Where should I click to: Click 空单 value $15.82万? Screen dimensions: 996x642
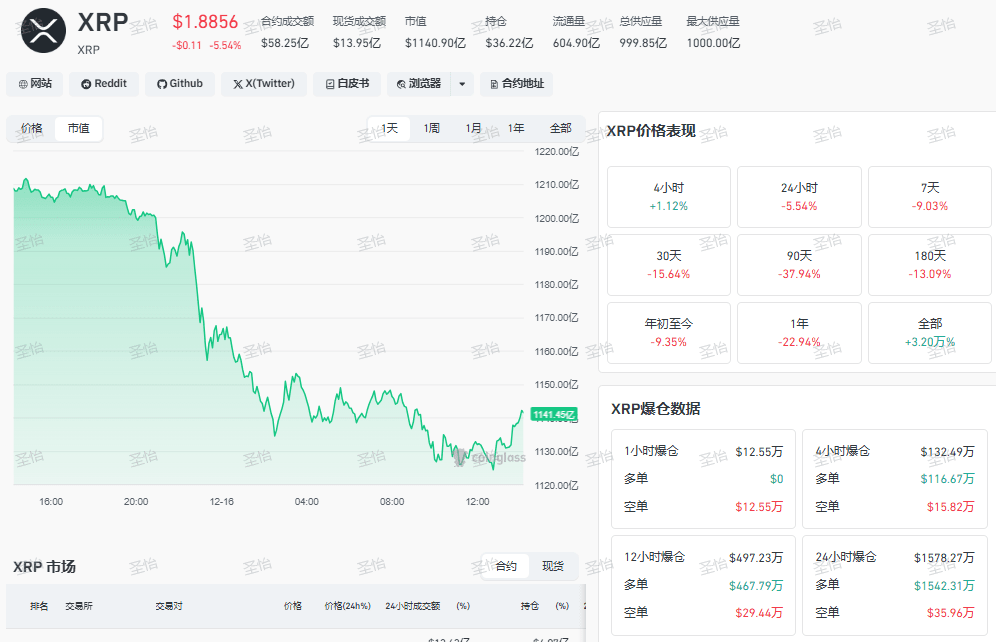[950, 507]
